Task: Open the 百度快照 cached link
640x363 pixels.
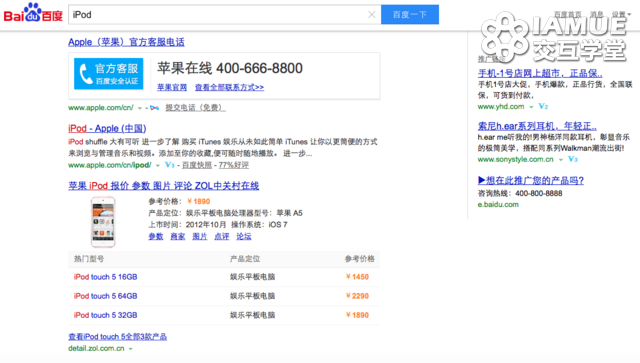Action: [197, 165]
